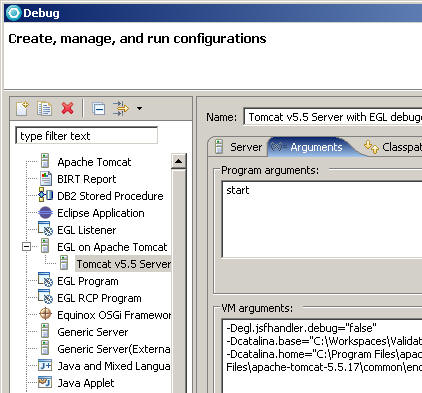Switch to the Server tab

(239, 147)
